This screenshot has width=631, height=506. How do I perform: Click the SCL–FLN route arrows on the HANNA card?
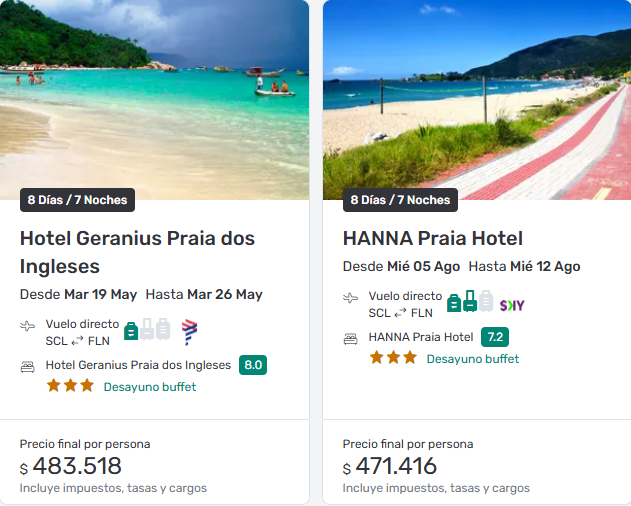(x=400, y=313)
